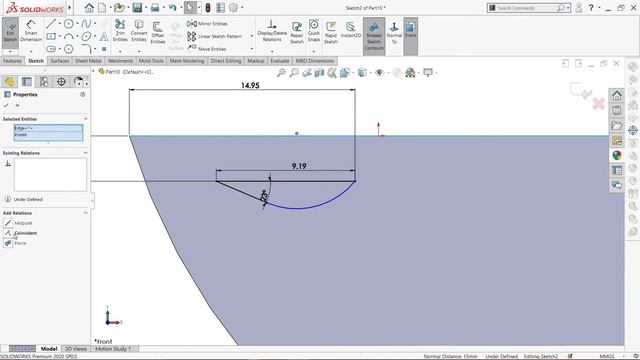Toggle Shaded Sketch Contours
640x360 pixels.
tap(374, 35)
